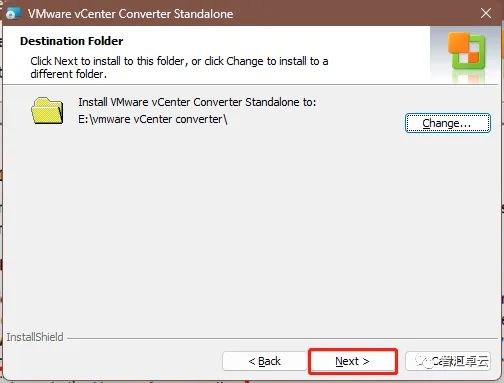
Task: Click the InstallShield label
Action: (35, 337)
